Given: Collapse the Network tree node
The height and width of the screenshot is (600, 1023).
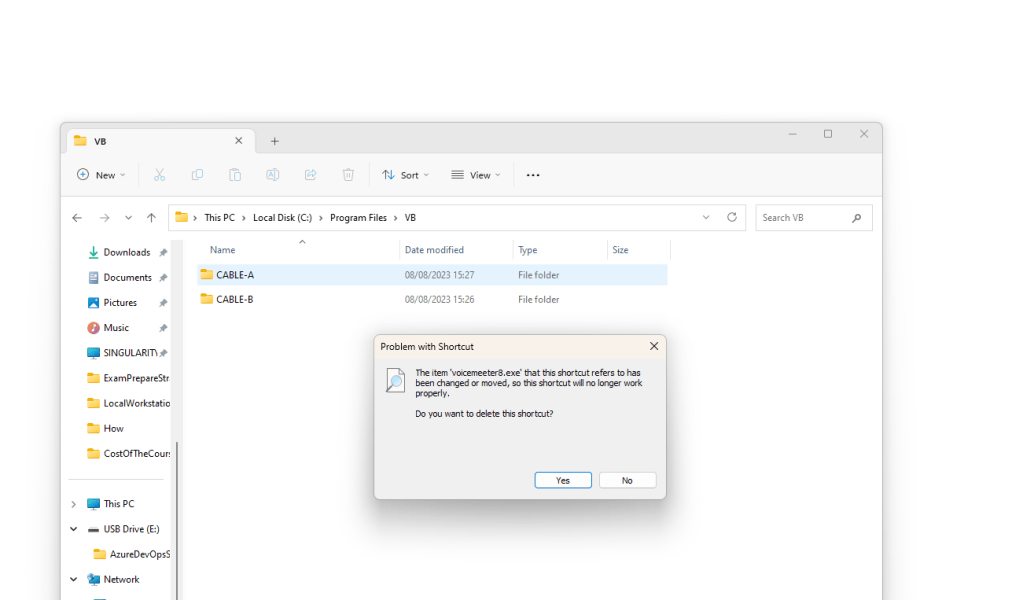Looking at the screenshot, I should [74, 579].
